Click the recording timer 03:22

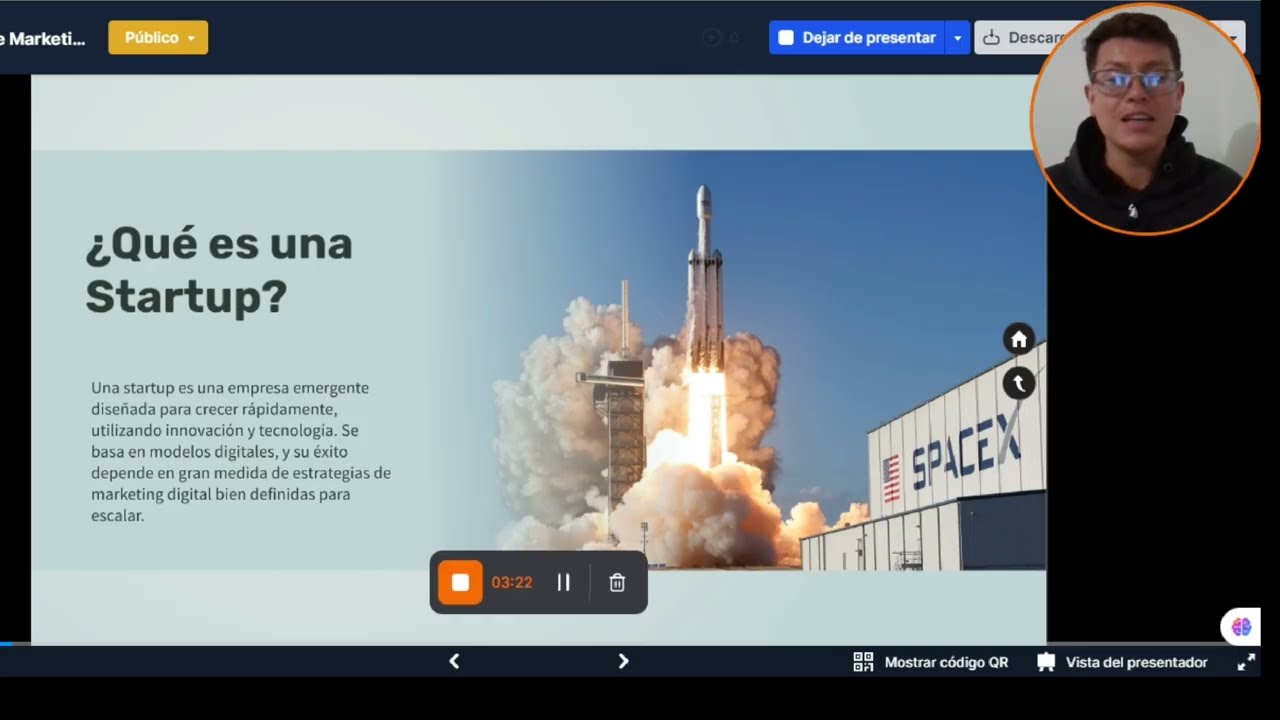click(511, 582)
